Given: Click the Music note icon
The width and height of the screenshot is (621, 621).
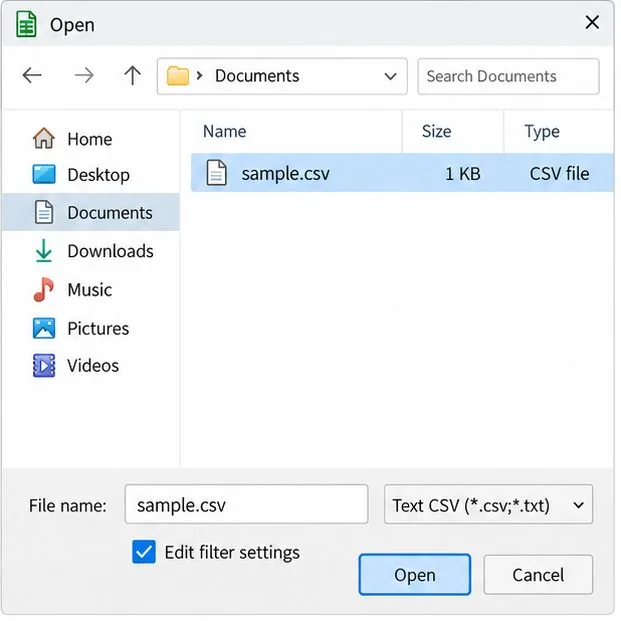Looking at the screenshot, I should 44,289.
